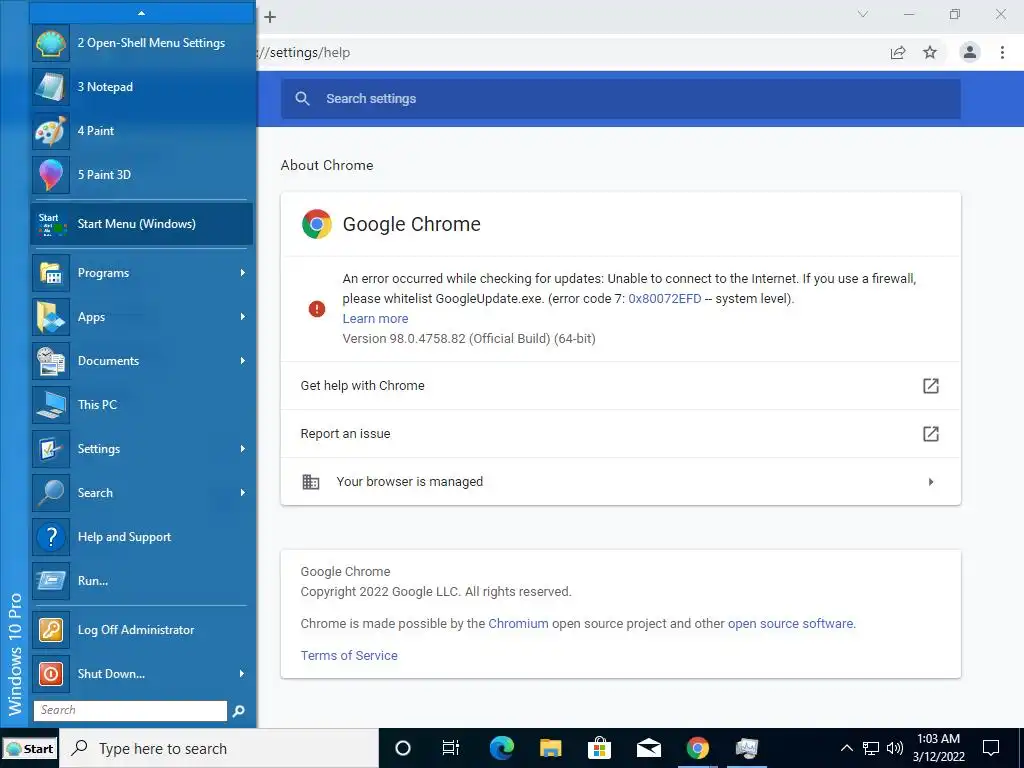Click the Type here to search box
This screenshot has width=1024, height=768.
click(x=220, y=748)
